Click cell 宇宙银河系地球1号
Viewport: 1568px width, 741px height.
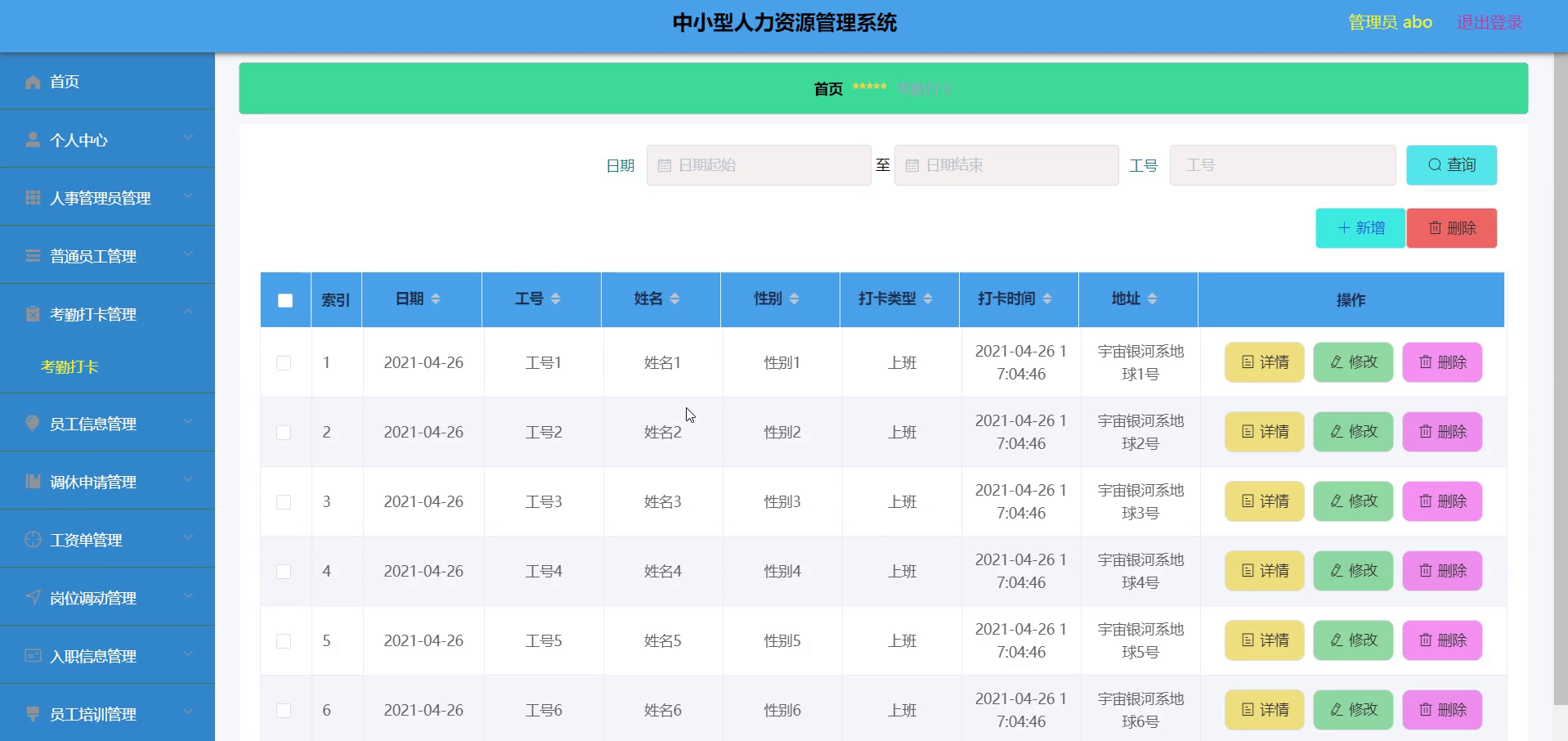point(1140,362)
